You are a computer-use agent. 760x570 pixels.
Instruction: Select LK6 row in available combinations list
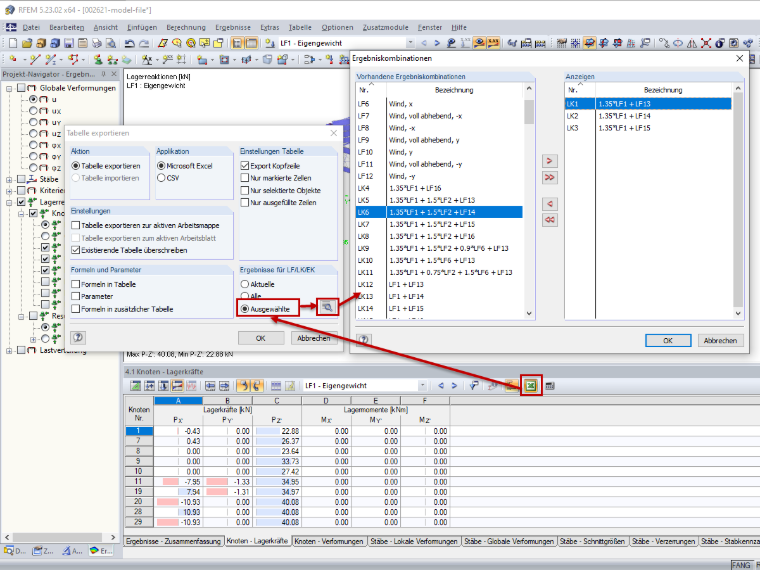[x=439, y=212]
